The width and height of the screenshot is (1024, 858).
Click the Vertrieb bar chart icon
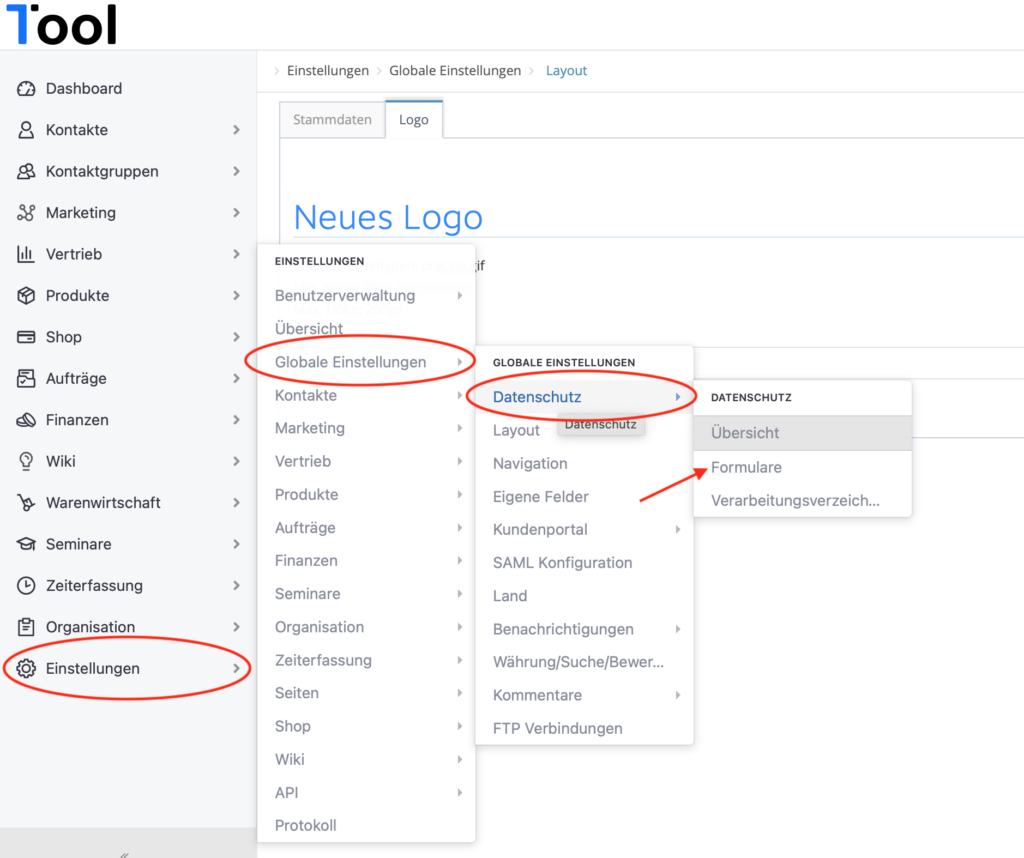[26, 254]
